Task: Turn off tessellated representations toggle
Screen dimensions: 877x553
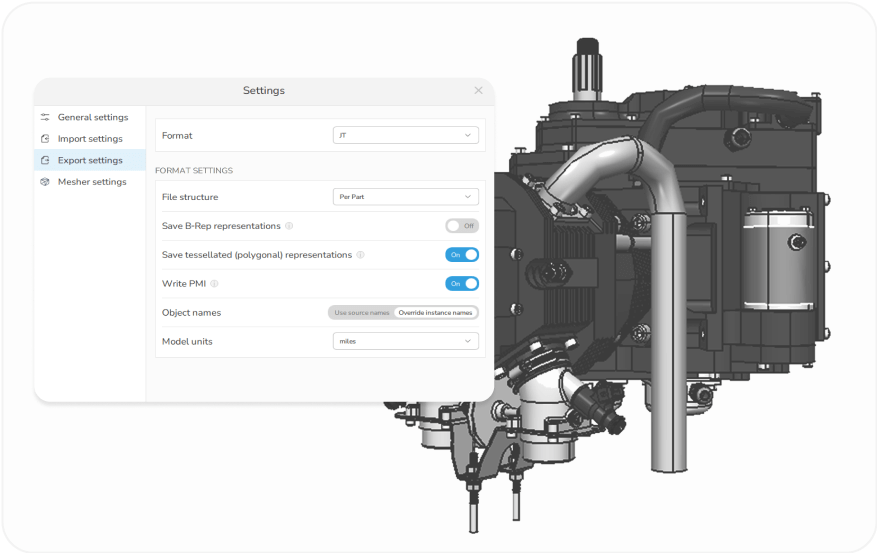Action: coord(462,255)
